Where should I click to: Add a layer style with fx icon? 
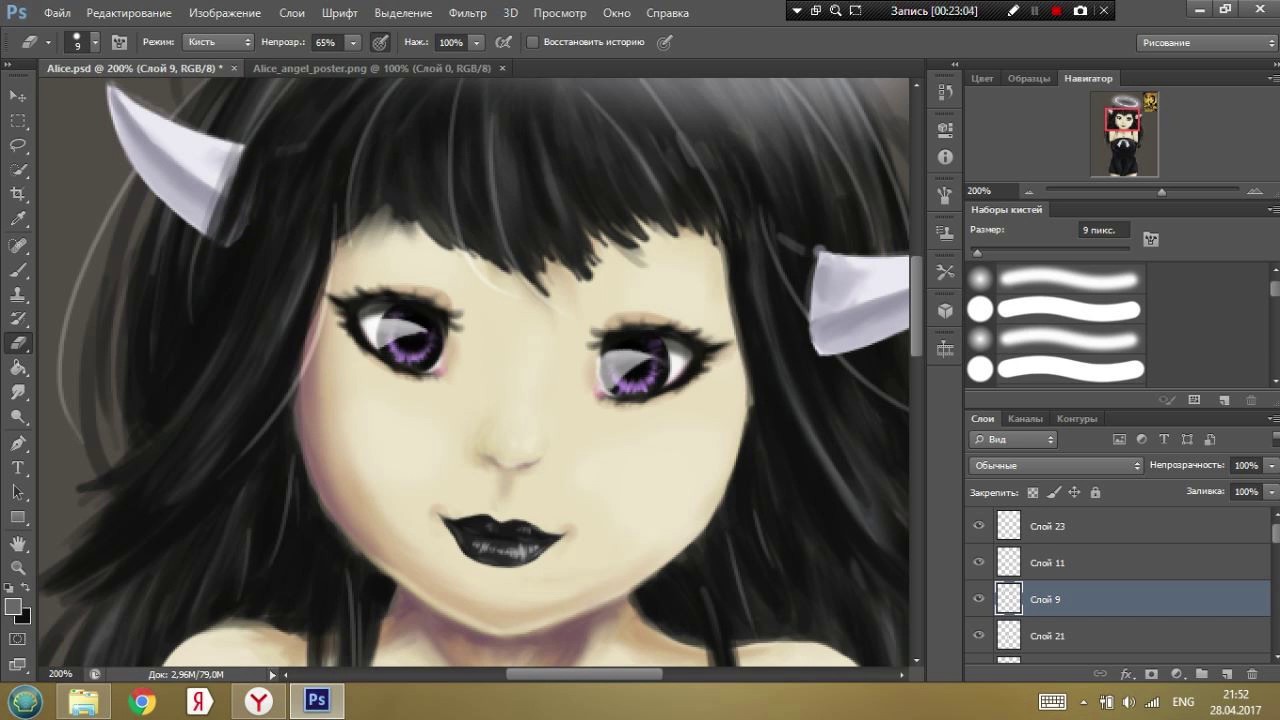tap(1126, 675)
